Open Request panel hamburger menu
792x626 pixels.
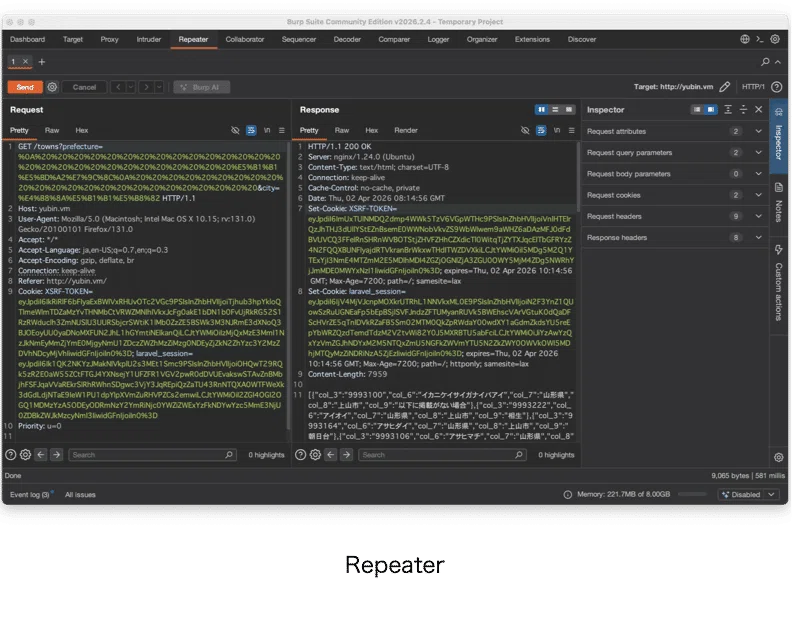tap(282, 130)
